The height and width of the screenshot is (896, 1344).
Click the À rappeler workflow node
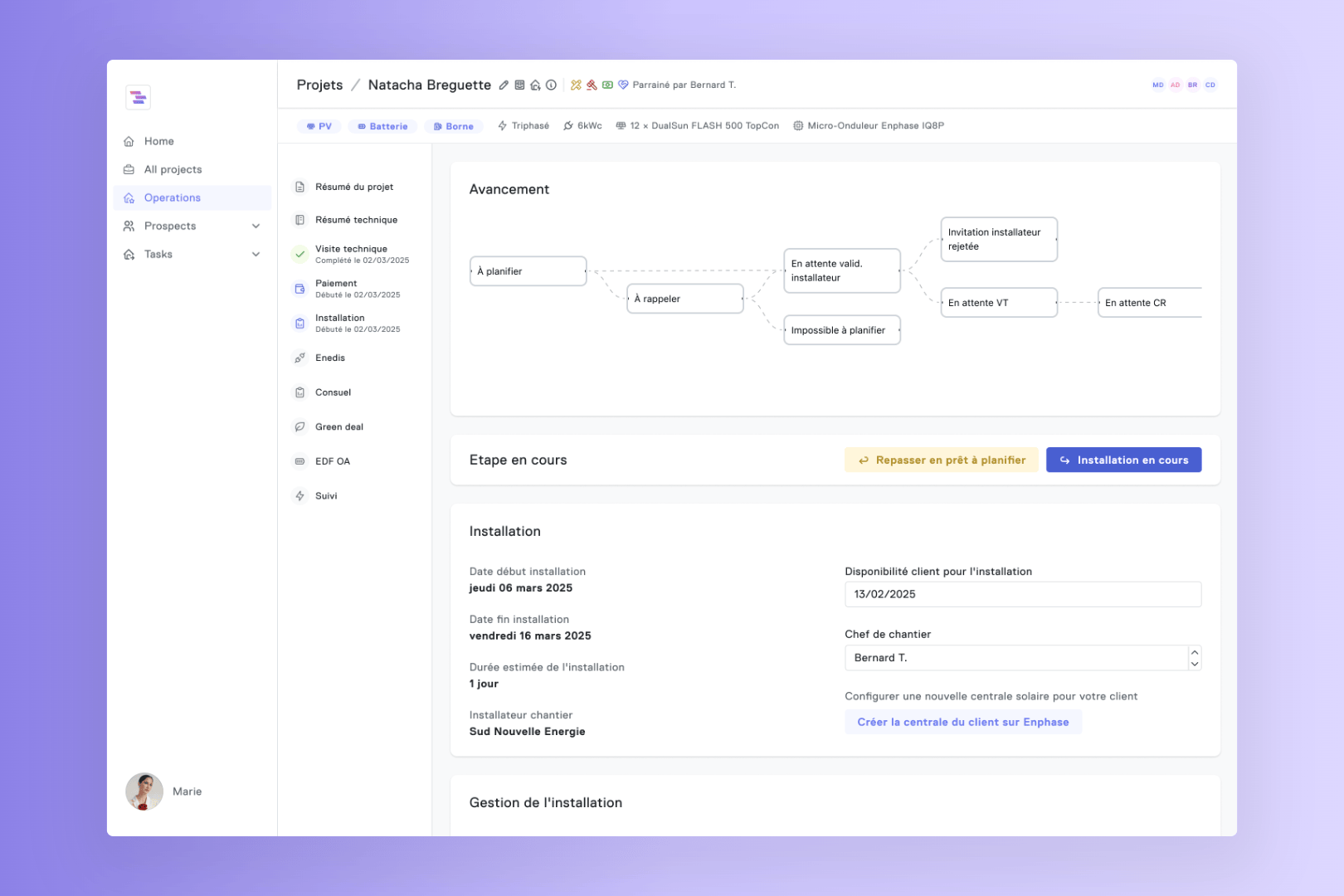[x=684, y=299]
